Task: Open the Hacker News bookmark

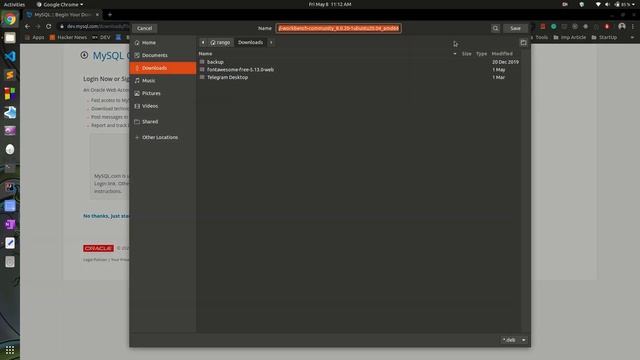Action: coord(69,37)
